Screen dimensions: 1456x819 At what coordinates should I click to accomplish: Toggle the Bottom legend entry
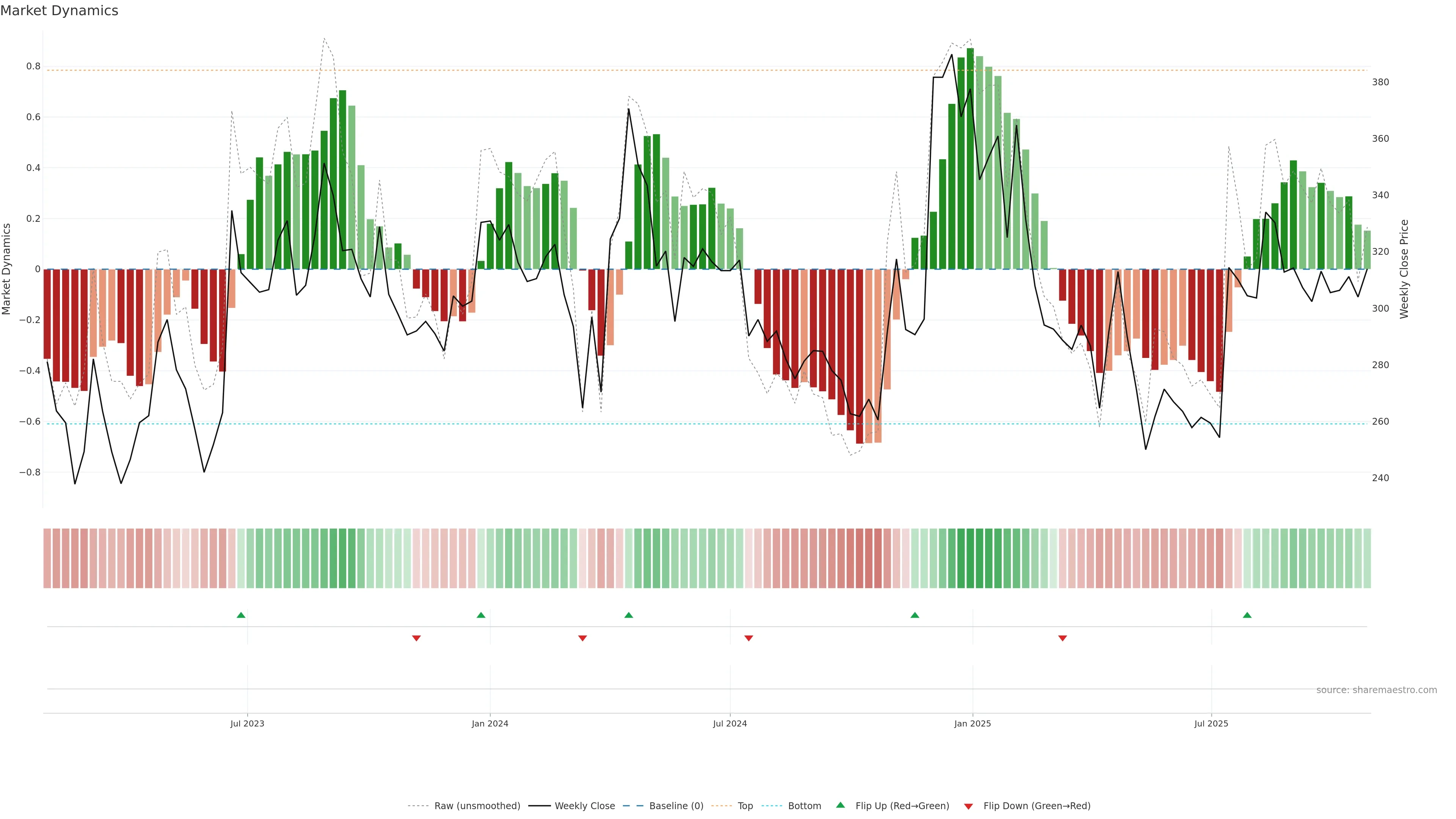coord(804,806)
